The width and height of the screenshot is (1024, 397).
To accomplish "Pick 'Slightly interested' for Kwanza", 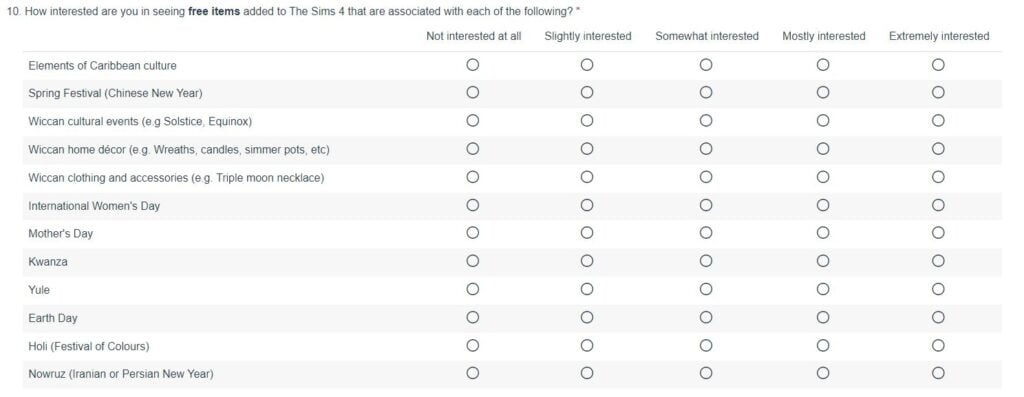I will click(x=587, y=261).
